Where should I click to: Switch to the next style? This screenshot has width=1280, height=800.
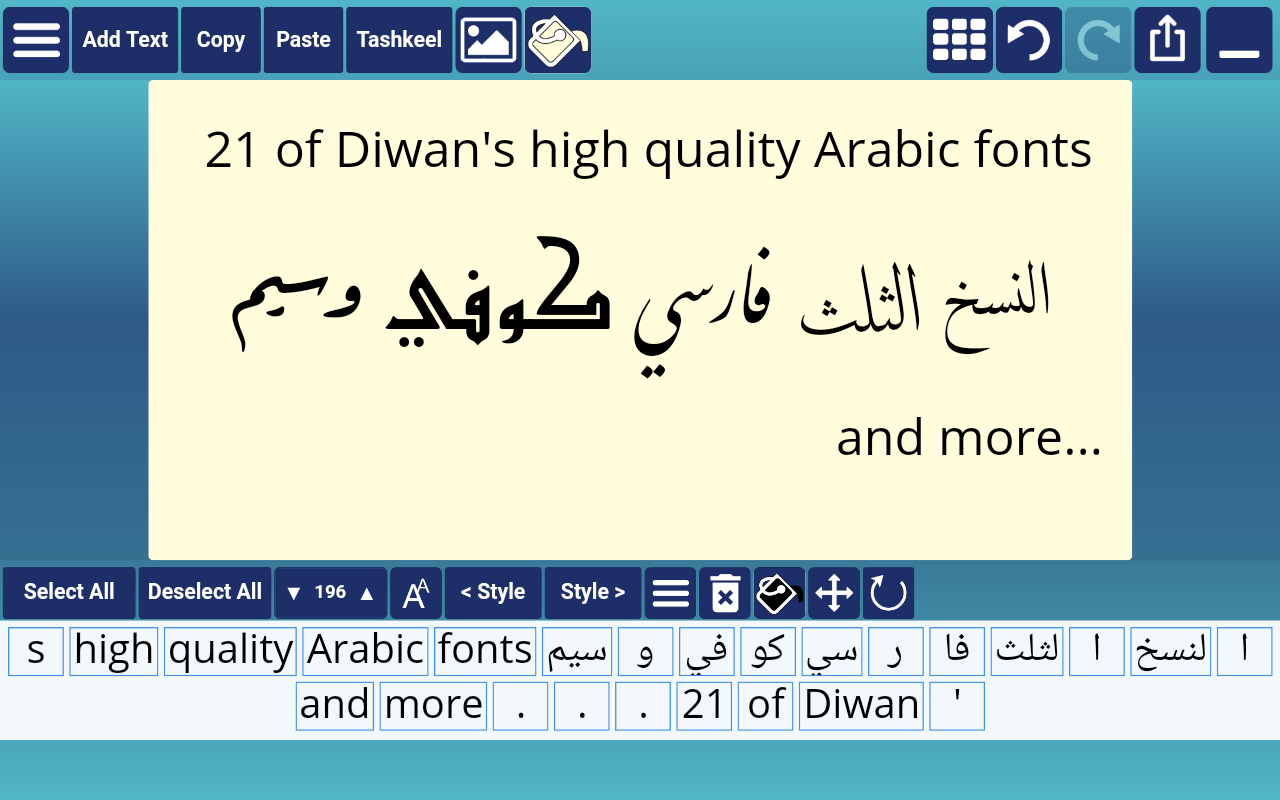pos(593,593)
